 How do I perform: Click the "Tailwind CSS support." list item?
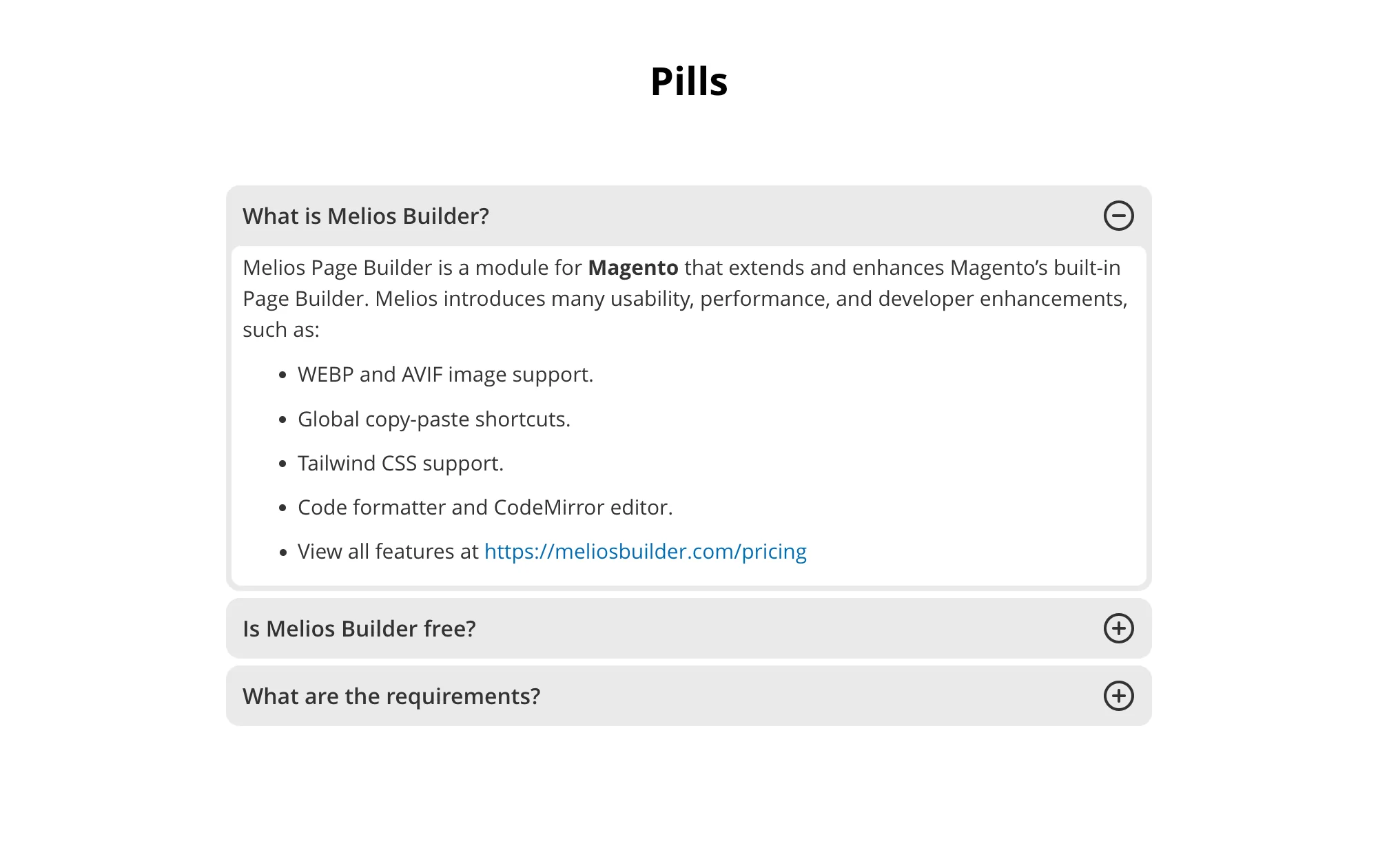point(400,464)
